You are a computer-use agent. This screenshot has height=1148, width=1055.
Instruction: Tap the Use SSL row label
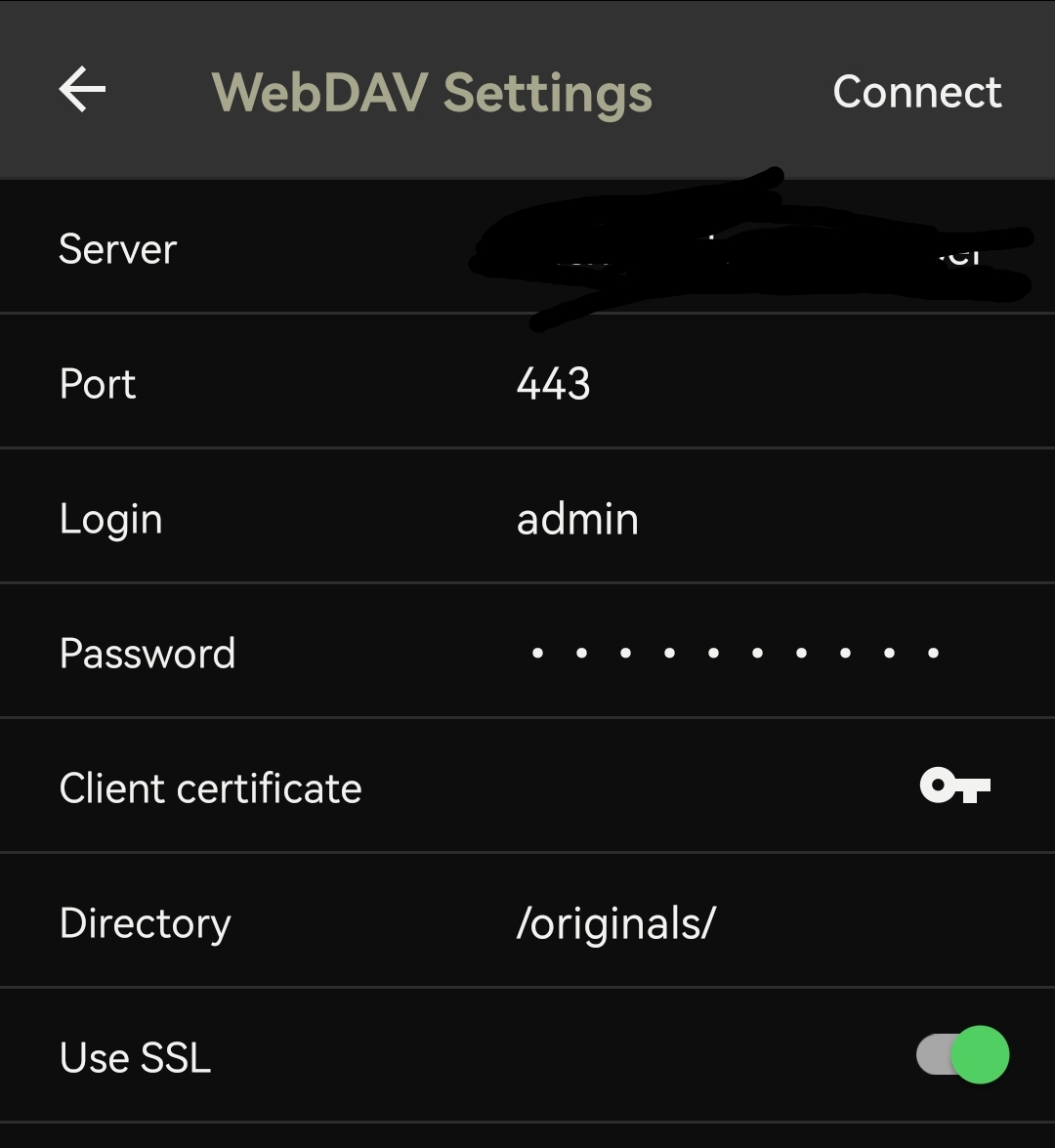click(135, 1056)
